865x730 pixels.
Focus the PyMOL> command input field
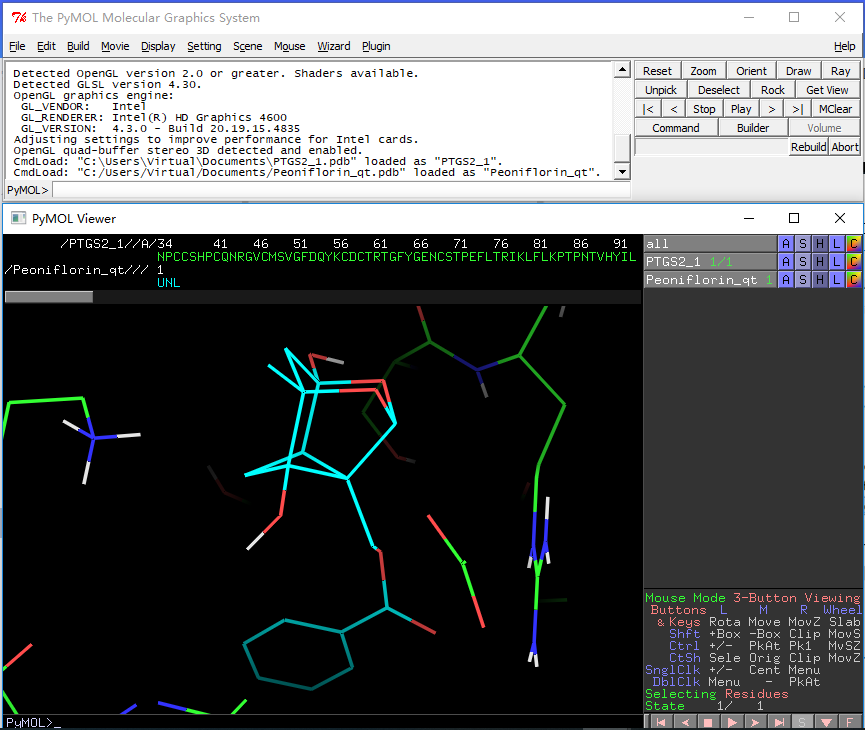tap(341, 190)
